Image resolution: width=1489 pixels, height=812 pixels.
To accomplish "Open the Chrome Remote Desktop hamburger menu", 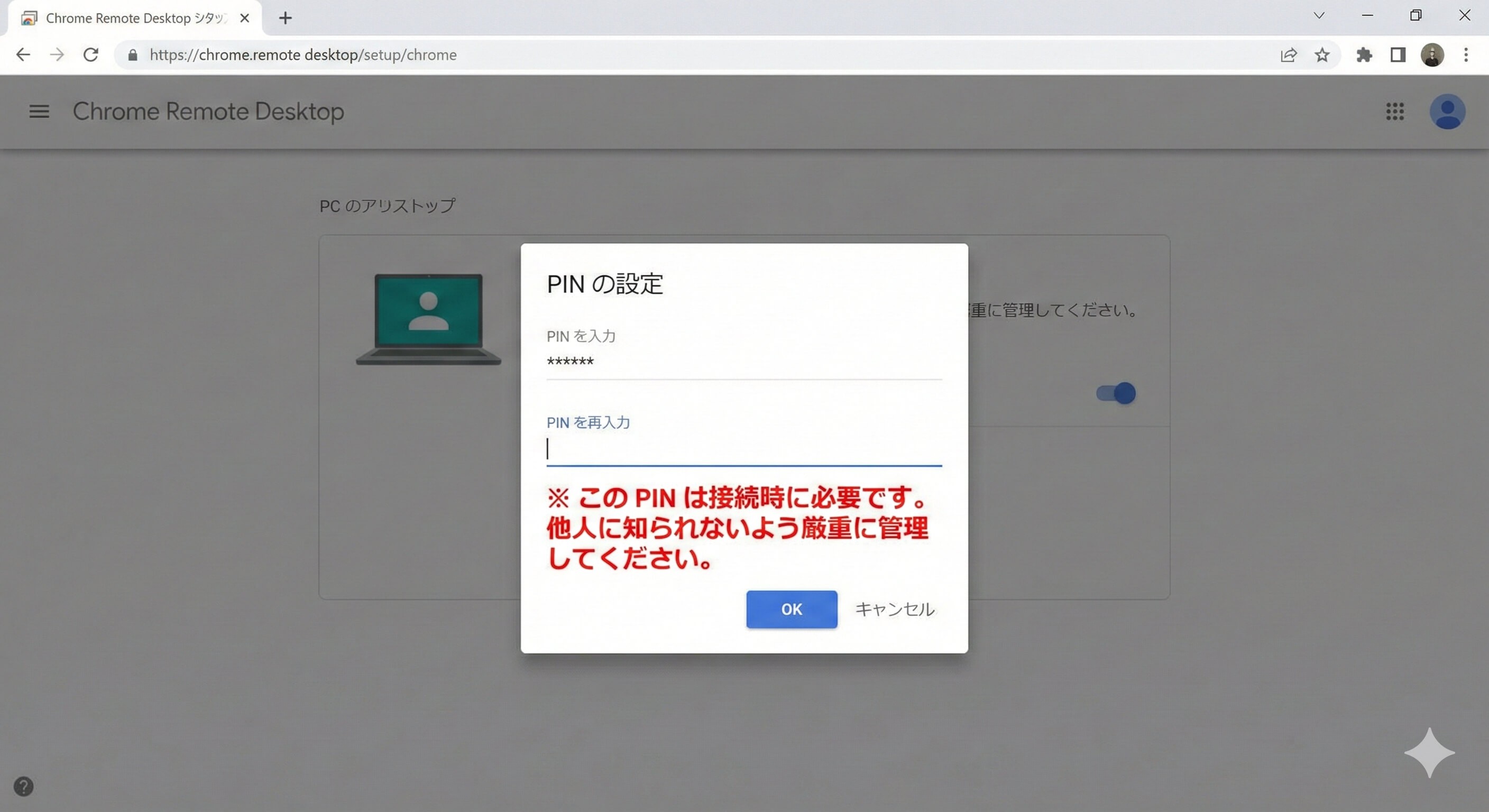I will [x=39, y=112].
